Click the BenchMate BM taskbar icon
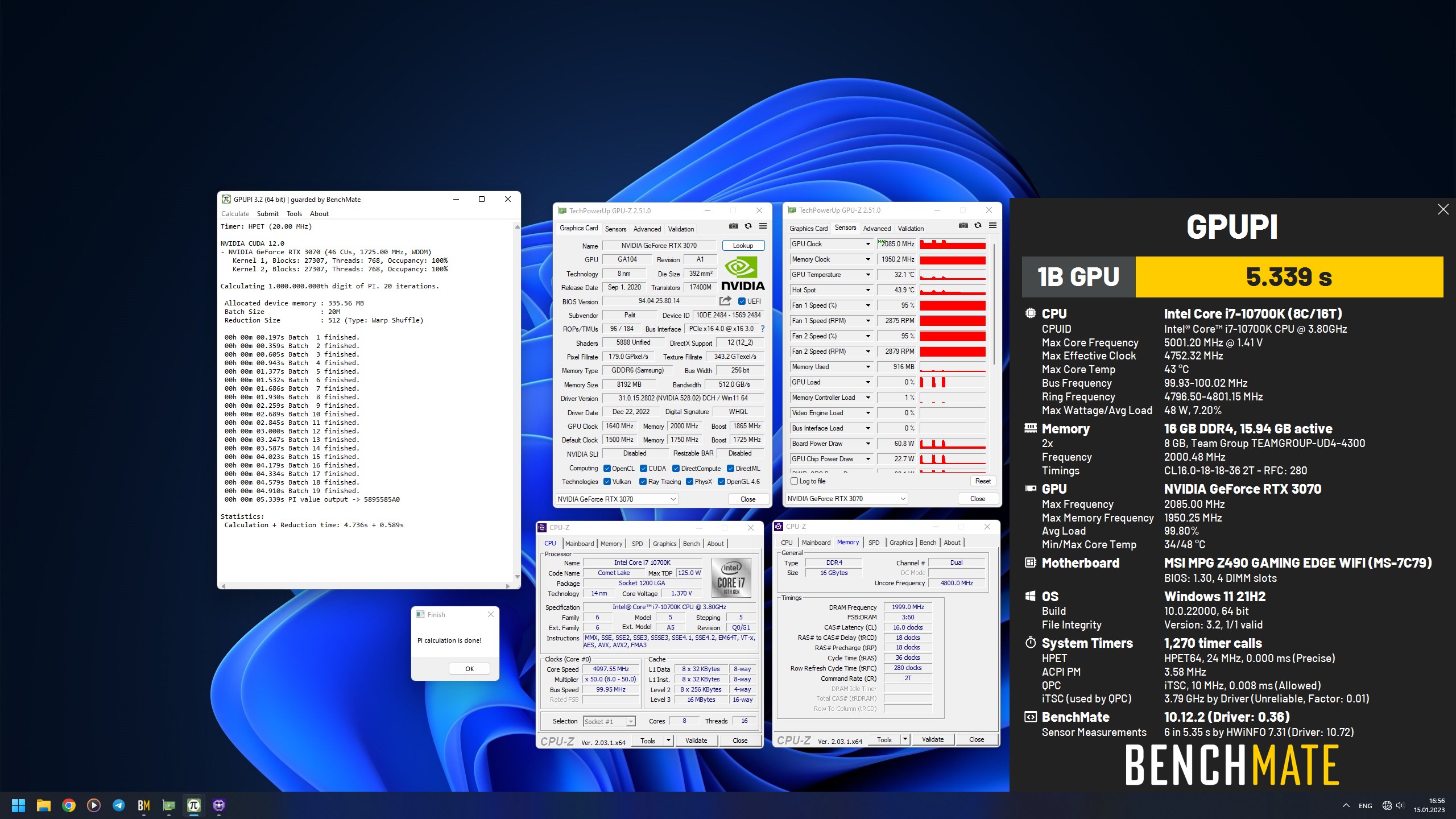 tap(143, 805)
